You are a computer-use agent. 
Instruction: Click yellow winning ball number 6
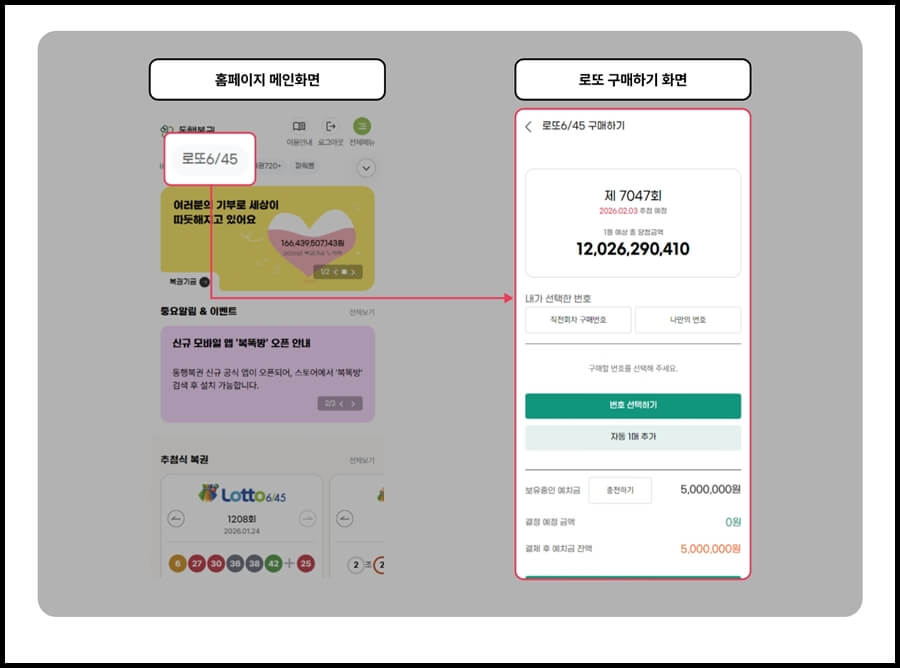coord(177,564)
